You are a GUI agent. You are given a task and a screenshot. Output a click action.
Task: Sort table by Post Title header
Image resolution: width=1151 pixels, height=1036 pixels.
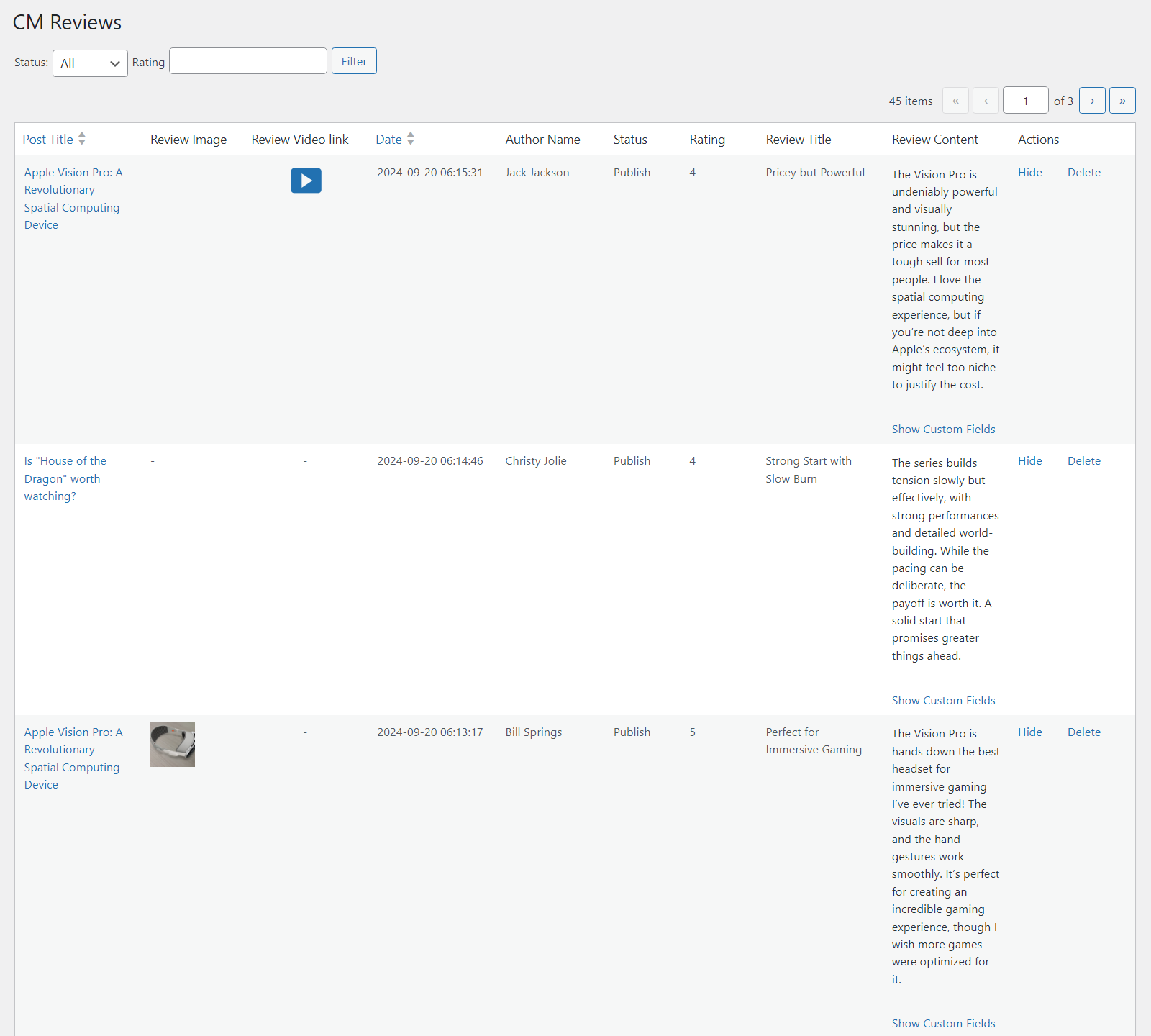tap(47, 140)
